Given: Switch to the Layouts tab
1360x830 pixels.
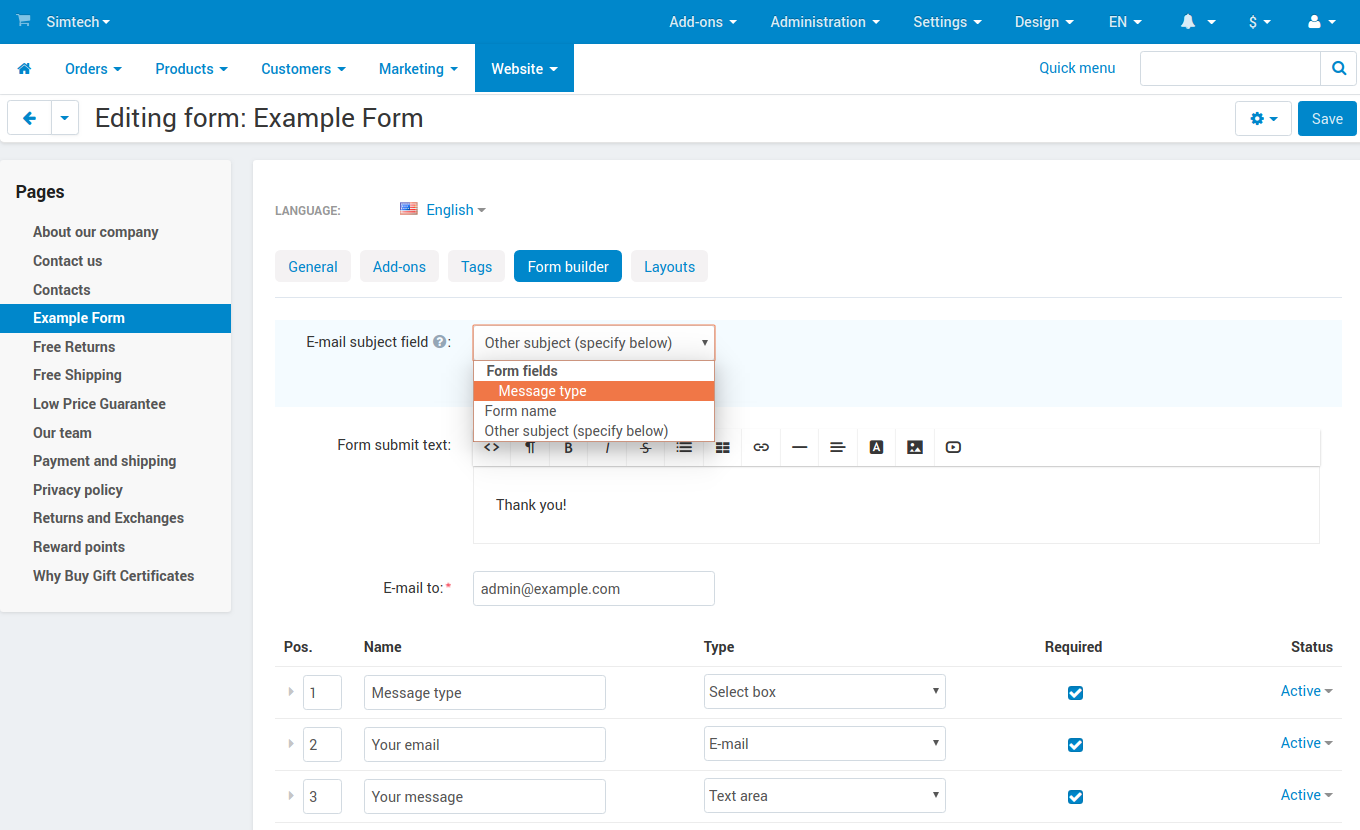Looking at the screenshot, I should pyautogui.click(x=669, y=267).
